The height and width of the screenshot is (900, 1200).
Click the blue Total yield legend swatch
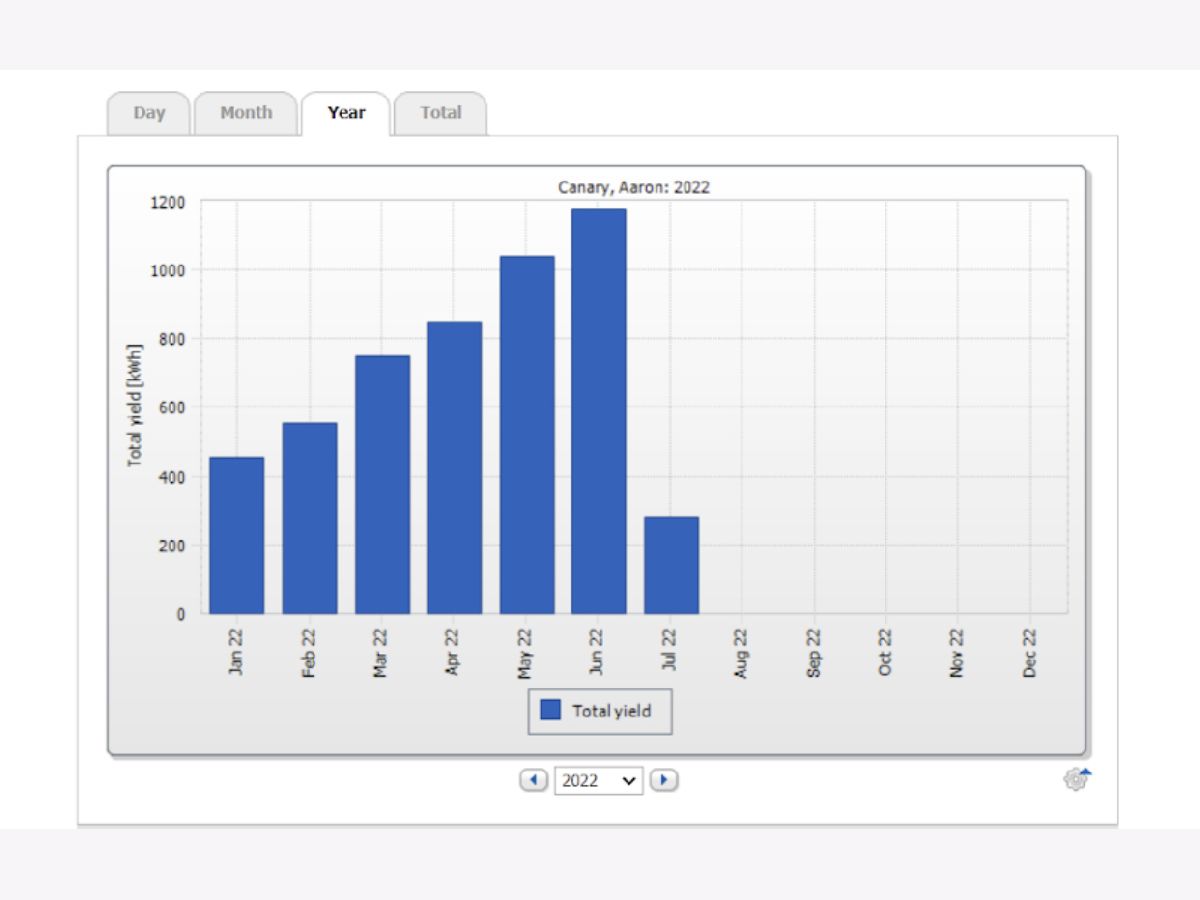tap(550, 710)
